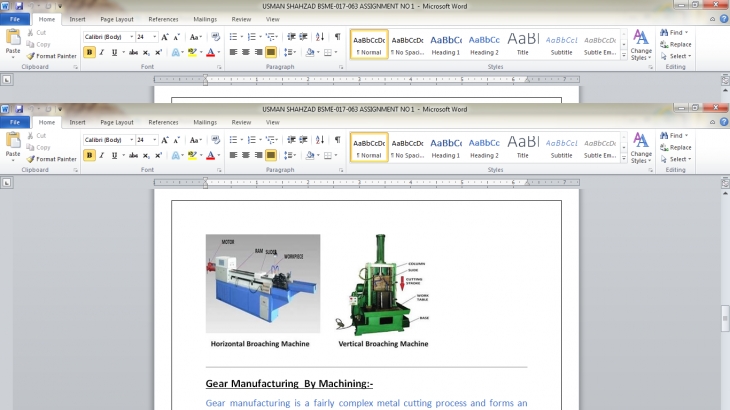Open font name dropdown in front window
Screen dimensions: 730x410
pos(131,140)
